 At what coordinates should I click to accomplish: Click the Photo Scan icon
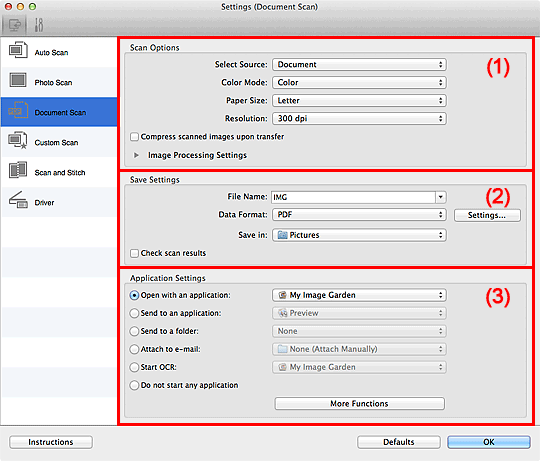(x=18, y=80)
